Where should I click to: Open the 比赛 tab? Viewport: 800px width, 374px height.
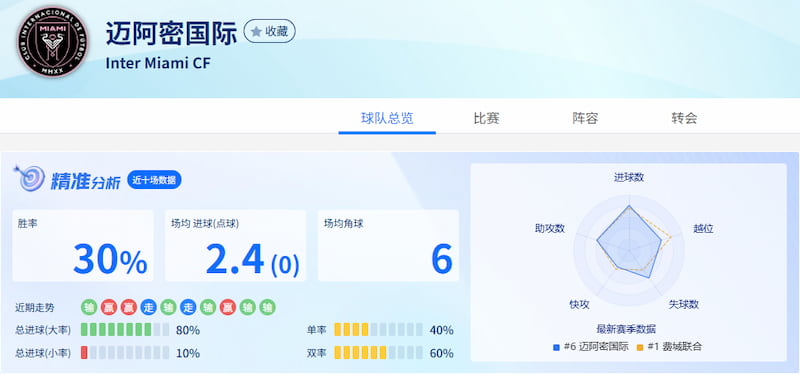point(486,119)
